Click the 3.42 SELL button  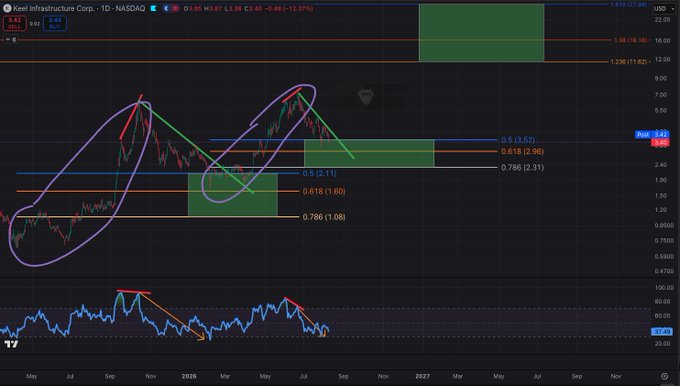tap(14, 23)
